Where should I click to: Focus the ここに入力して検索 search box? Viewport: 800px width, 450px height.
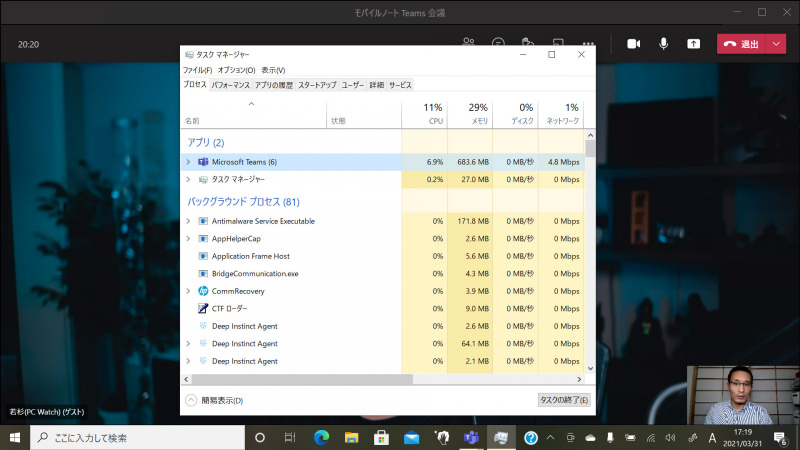[138, 438]
